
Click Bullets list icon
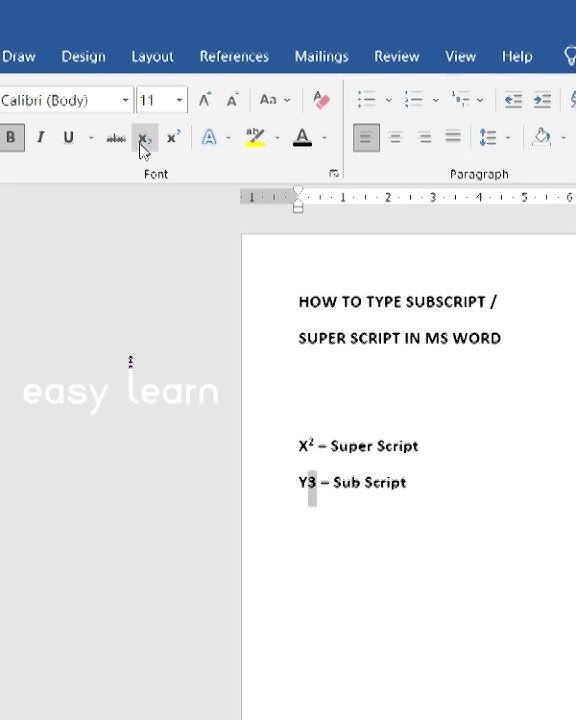[367, 99]
